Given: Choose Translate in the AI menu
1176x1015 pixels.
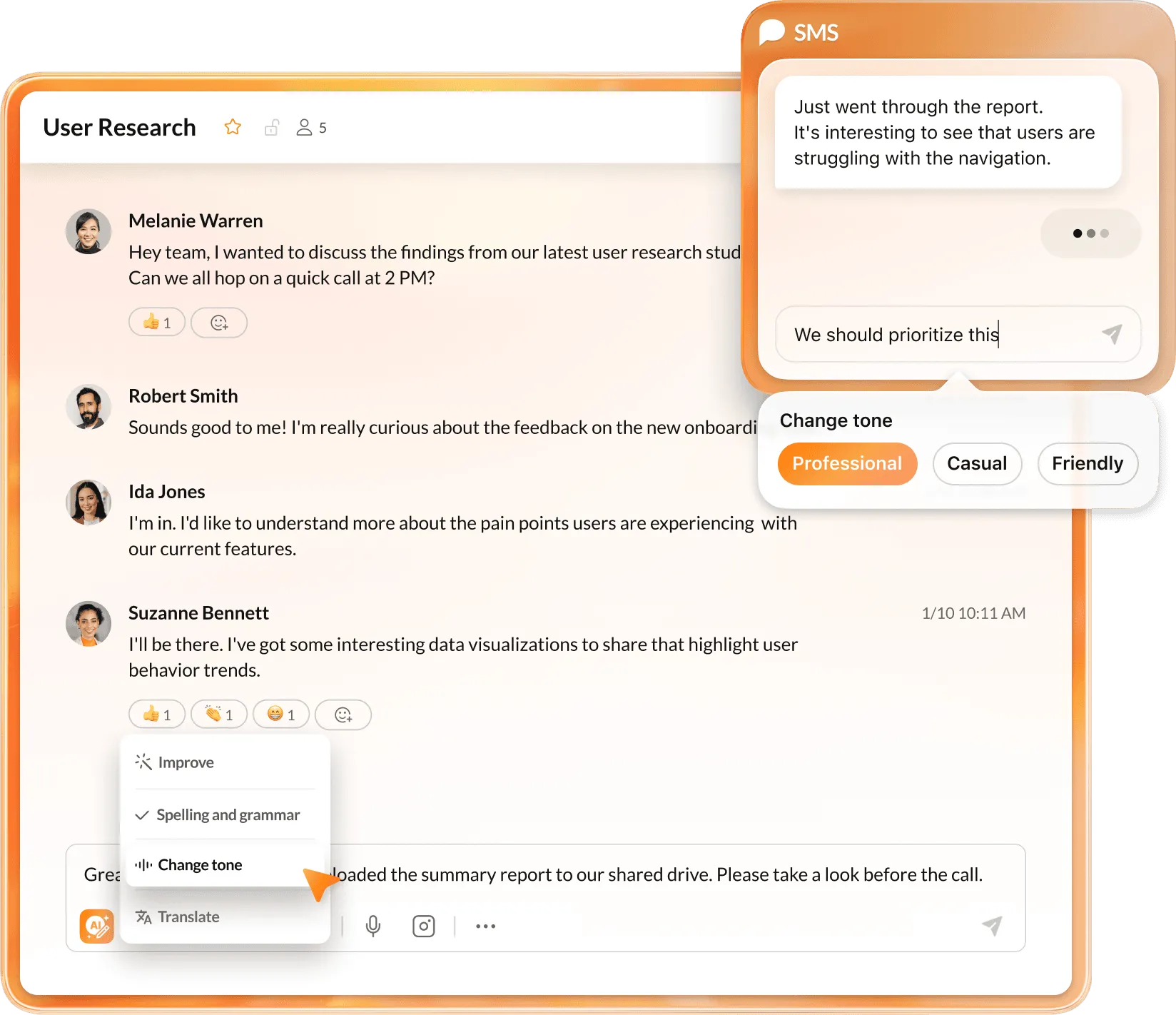Looking at the screenshot, I should tap(189, 916).
